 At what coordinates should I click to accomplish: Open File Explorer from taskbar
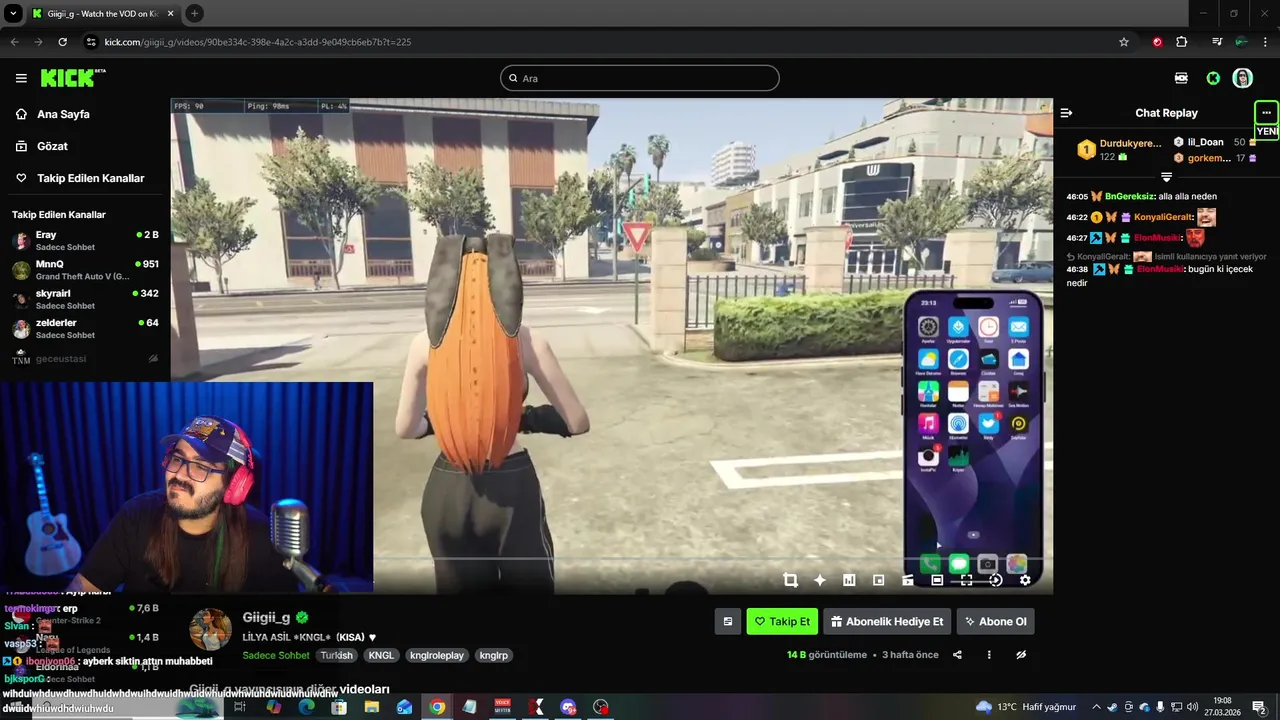pyautogui.click(x=371, y=707)
